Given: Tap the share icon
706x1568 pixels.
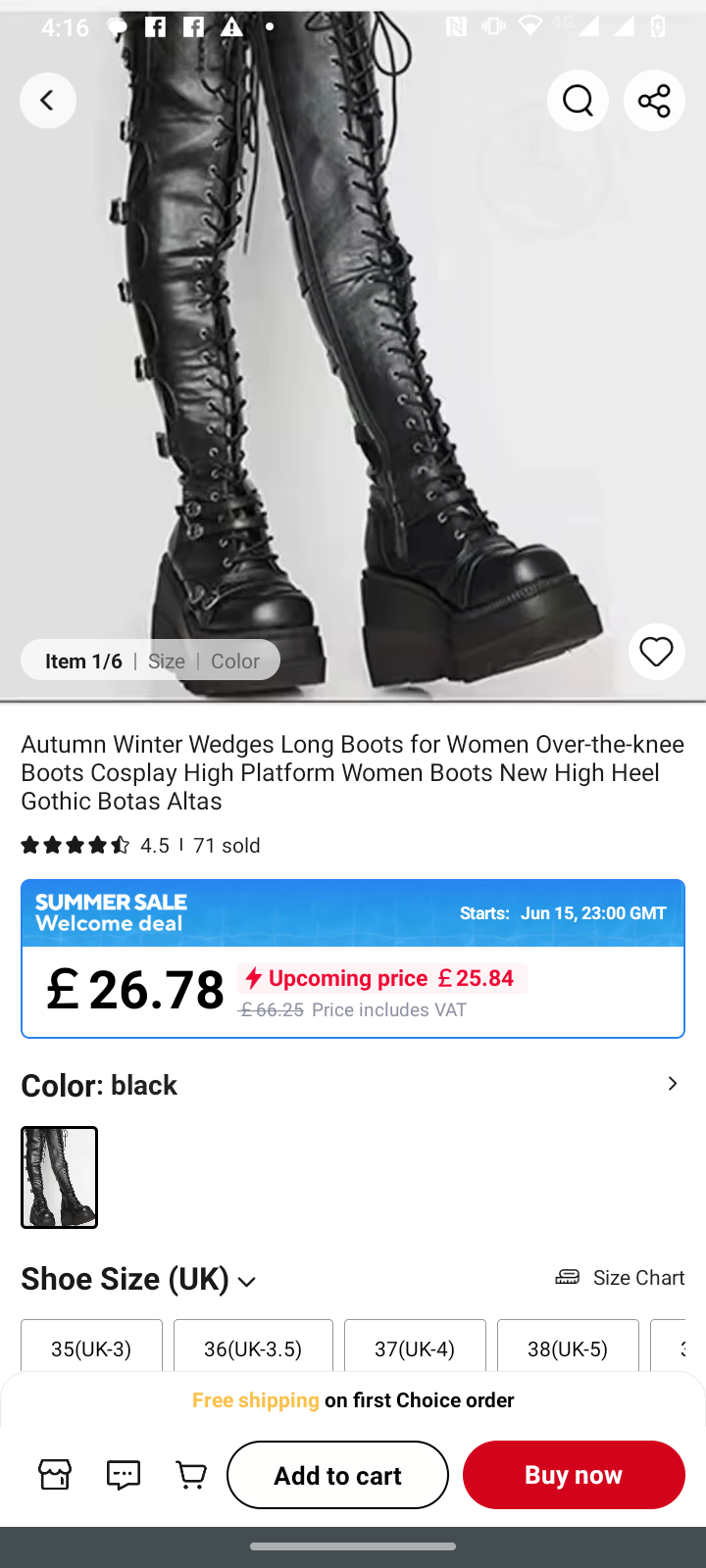Looking at the screenshot, I should coord(654,100).
